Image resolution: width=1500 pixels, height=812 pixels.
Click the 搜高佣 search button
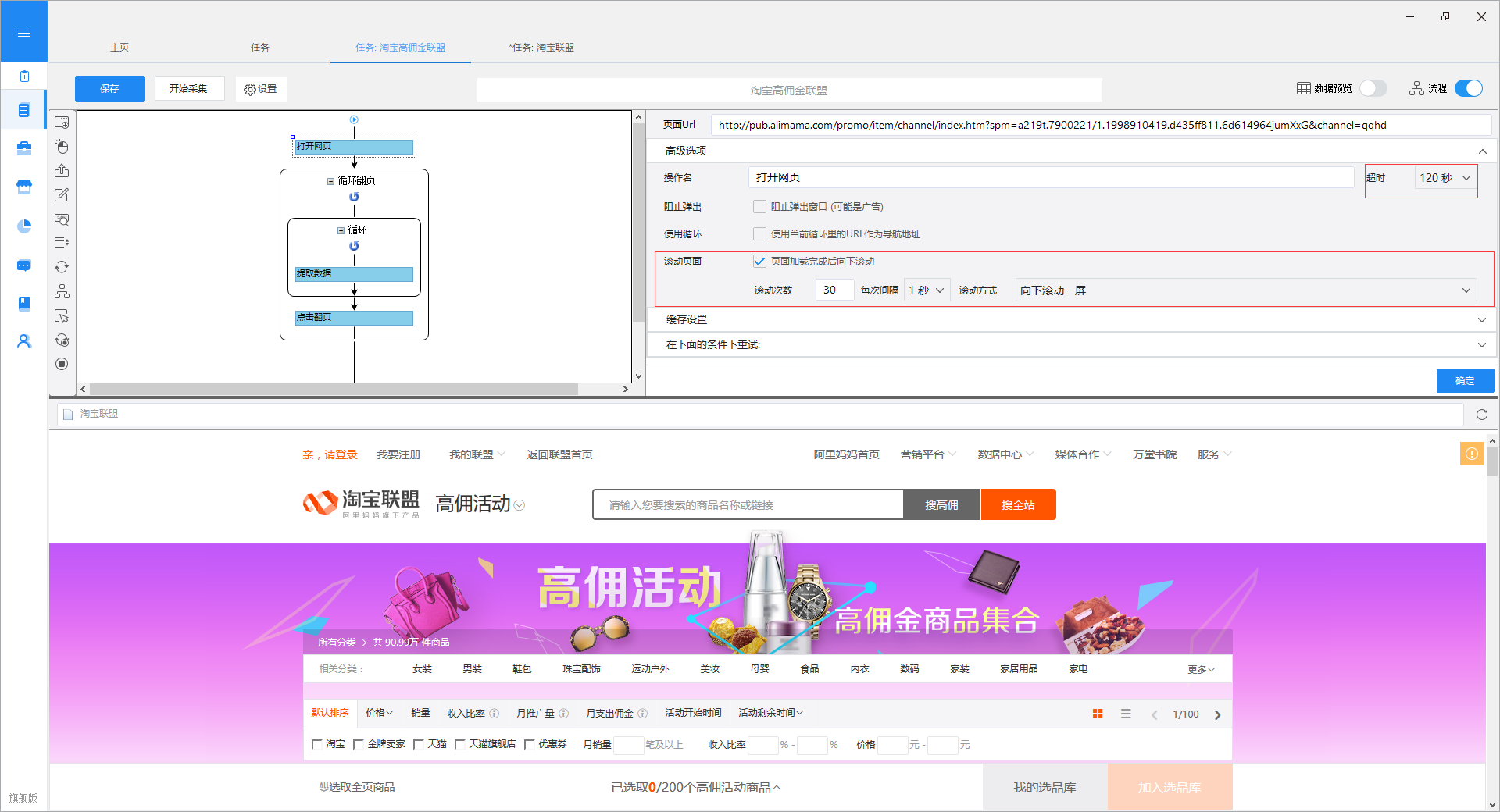point(941,505)
